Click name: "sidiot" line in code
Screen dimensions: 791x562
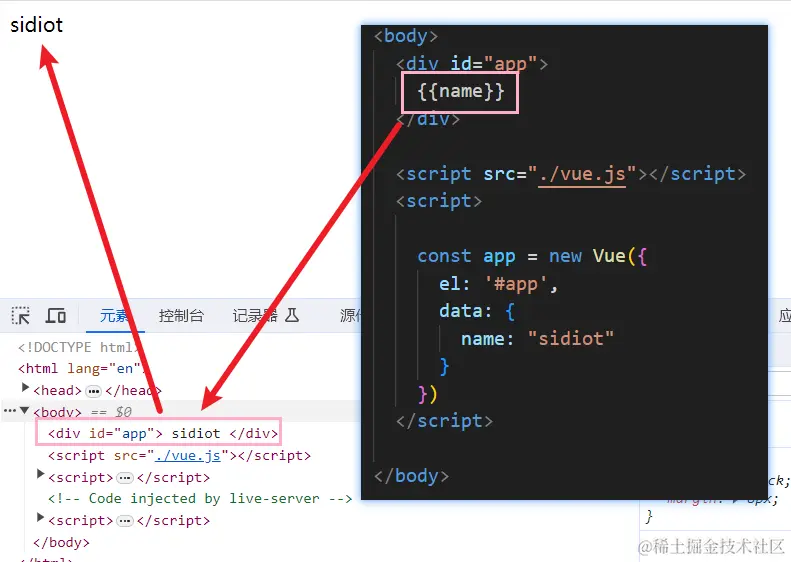(537, 339)
